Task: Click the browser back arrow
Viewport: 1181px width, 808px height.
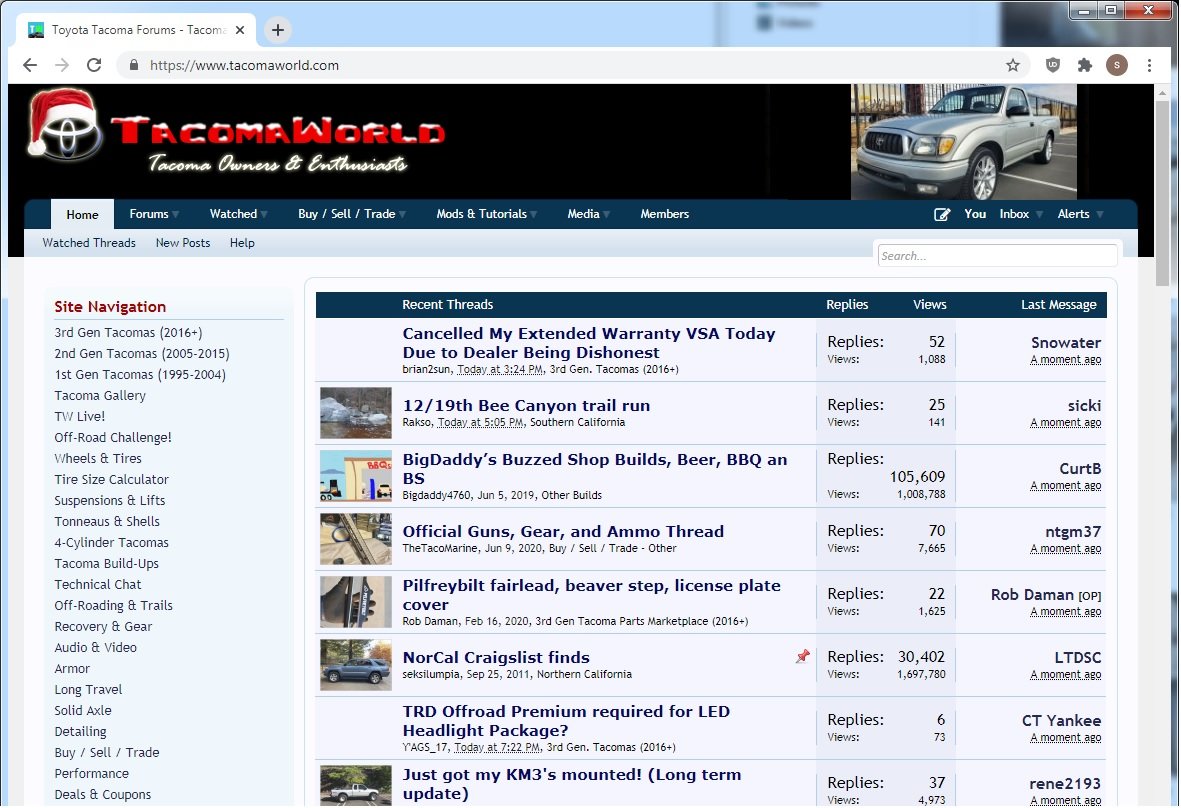Action: [30, 66]
